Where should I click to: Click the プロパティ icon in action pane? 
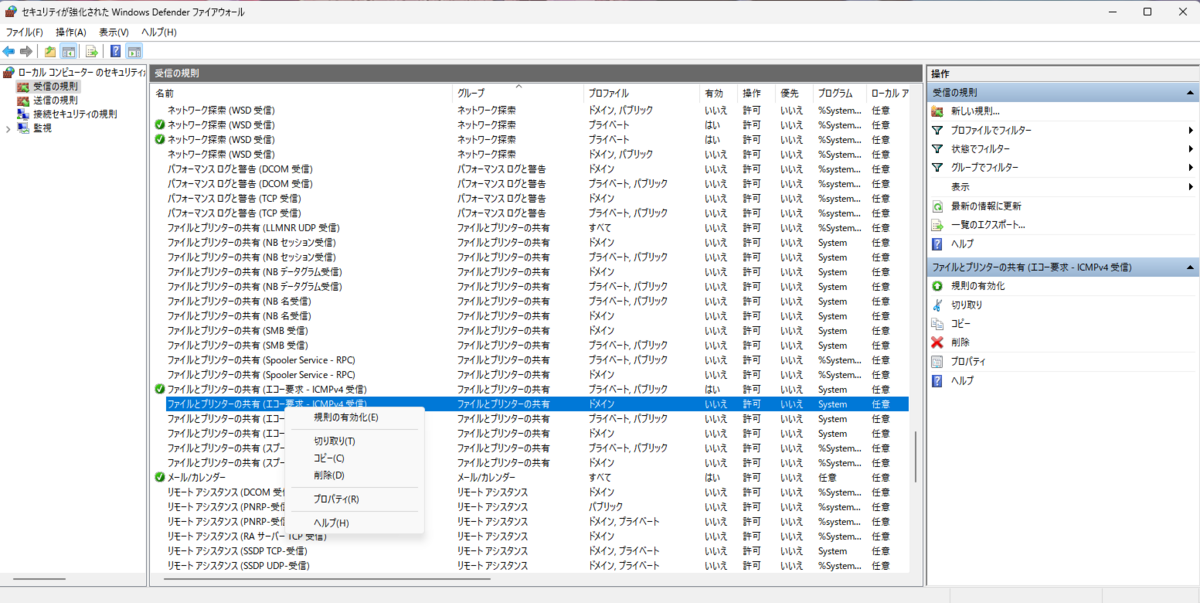[x=937, y=361]
